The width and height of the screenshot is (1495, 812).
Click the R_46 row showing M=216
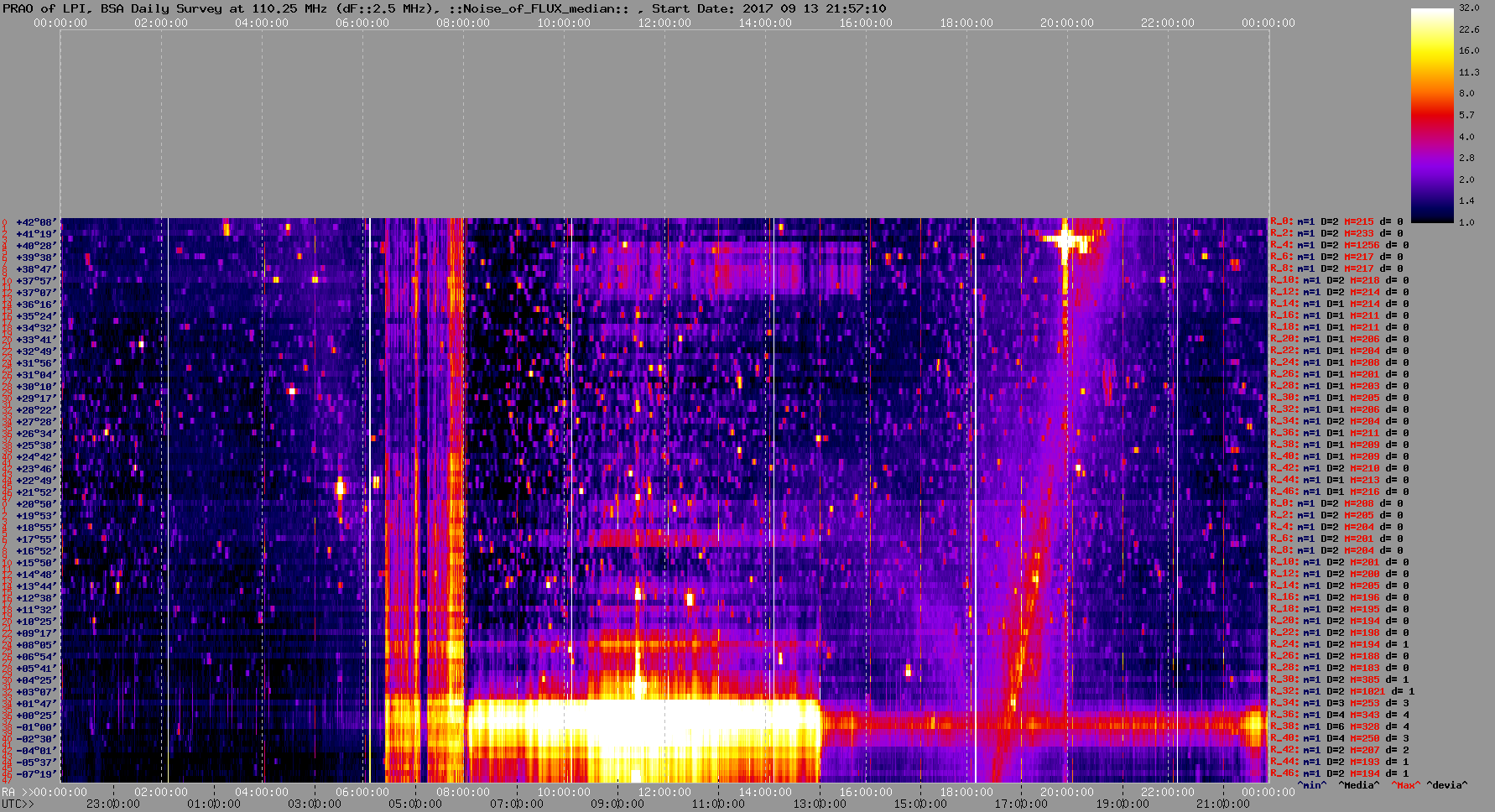[x=1339, y=492]
